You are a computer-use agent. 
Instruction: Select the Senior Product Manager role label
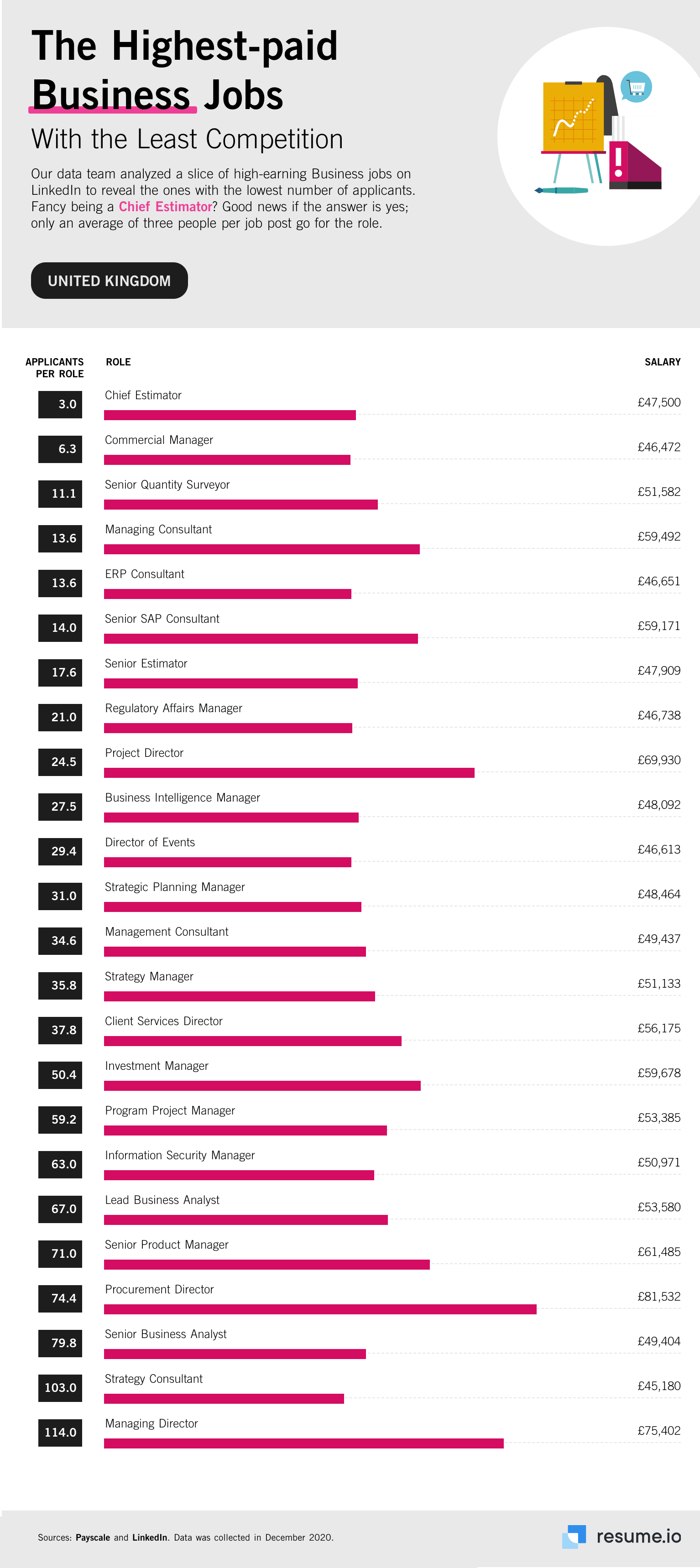pyautogui.click(x=167, y=1245)
